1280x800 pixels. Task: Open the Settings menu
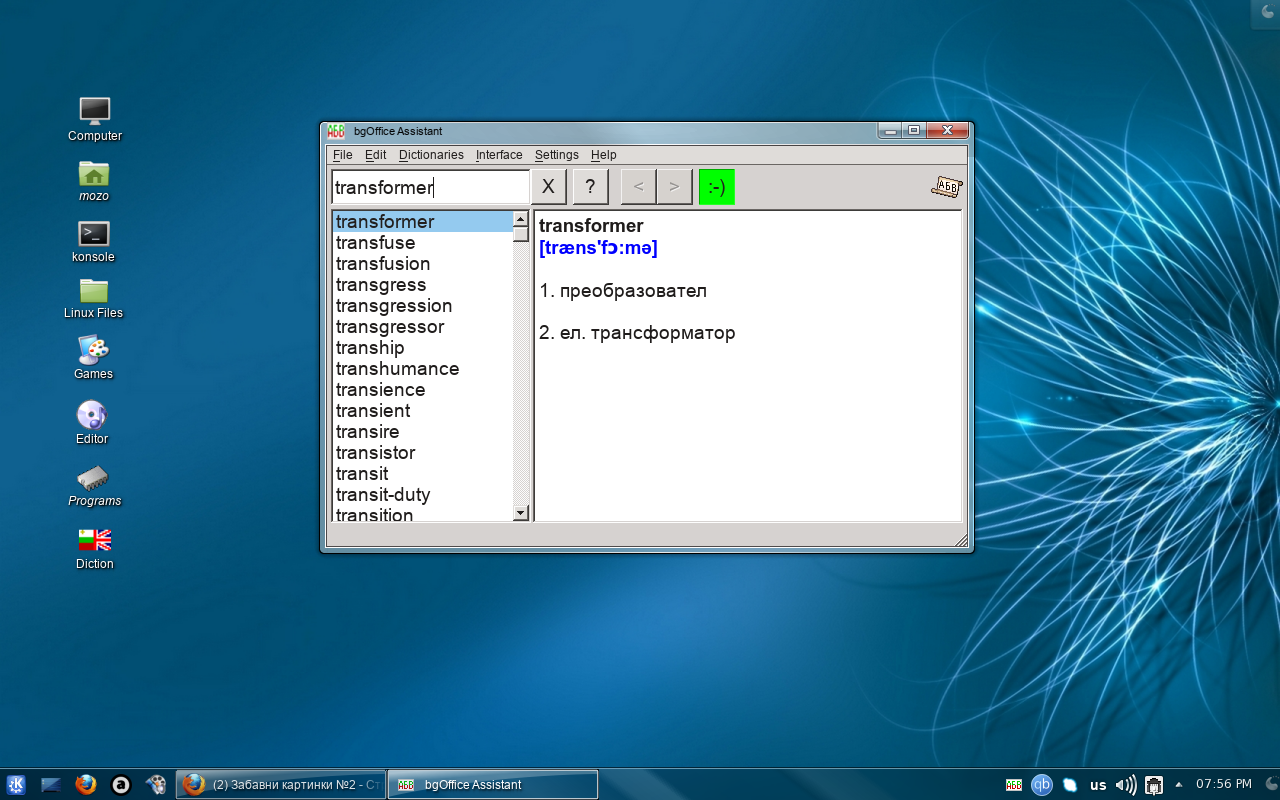coord(556,155)
